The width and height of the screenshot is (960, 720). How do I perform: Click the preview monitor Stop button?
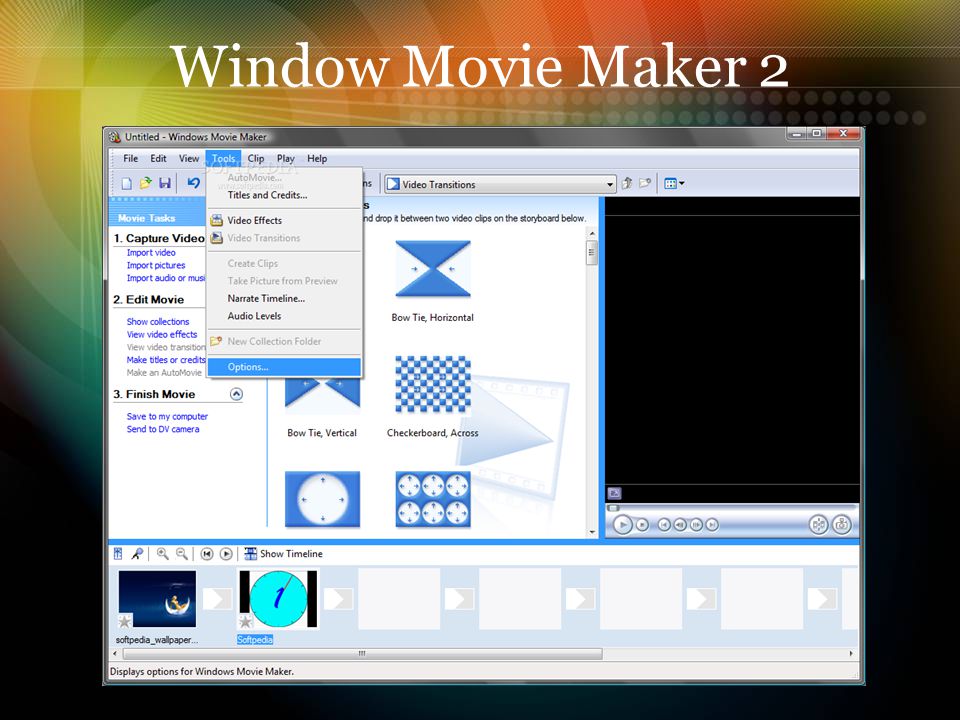642,525
